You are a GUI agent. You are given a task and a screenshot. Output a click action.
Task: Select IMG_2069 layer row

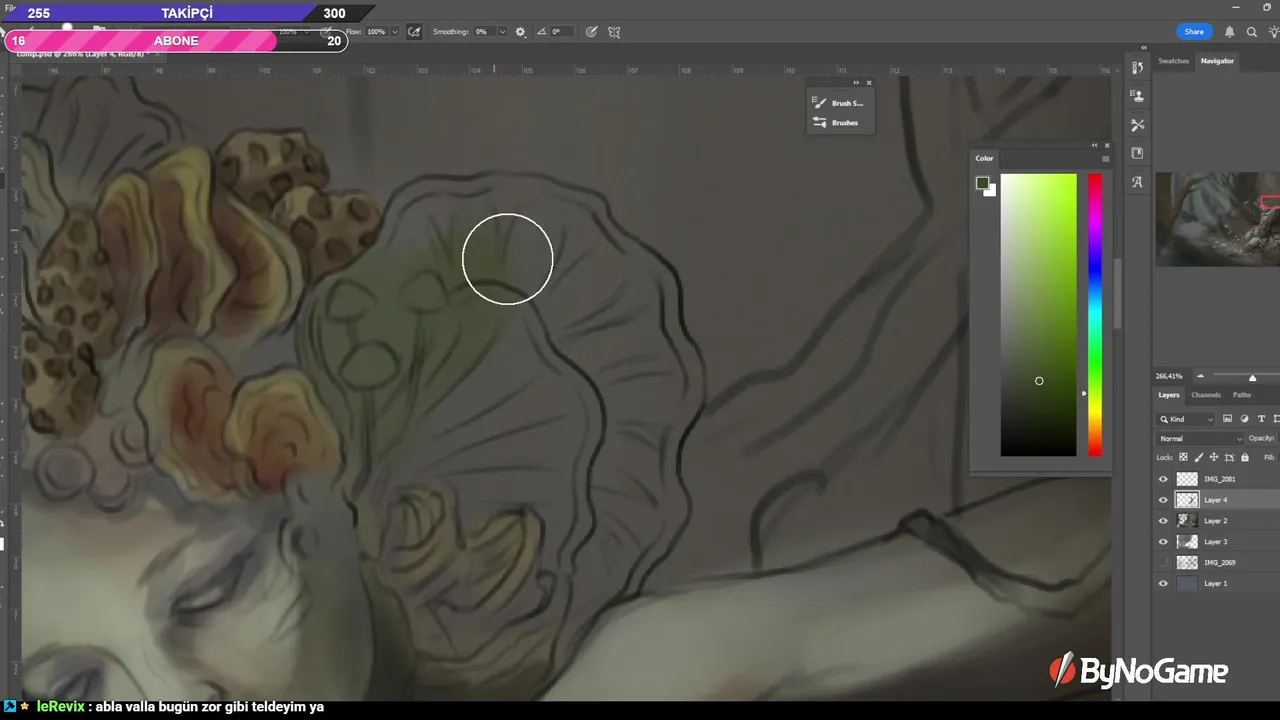[x=1218, y=563]
